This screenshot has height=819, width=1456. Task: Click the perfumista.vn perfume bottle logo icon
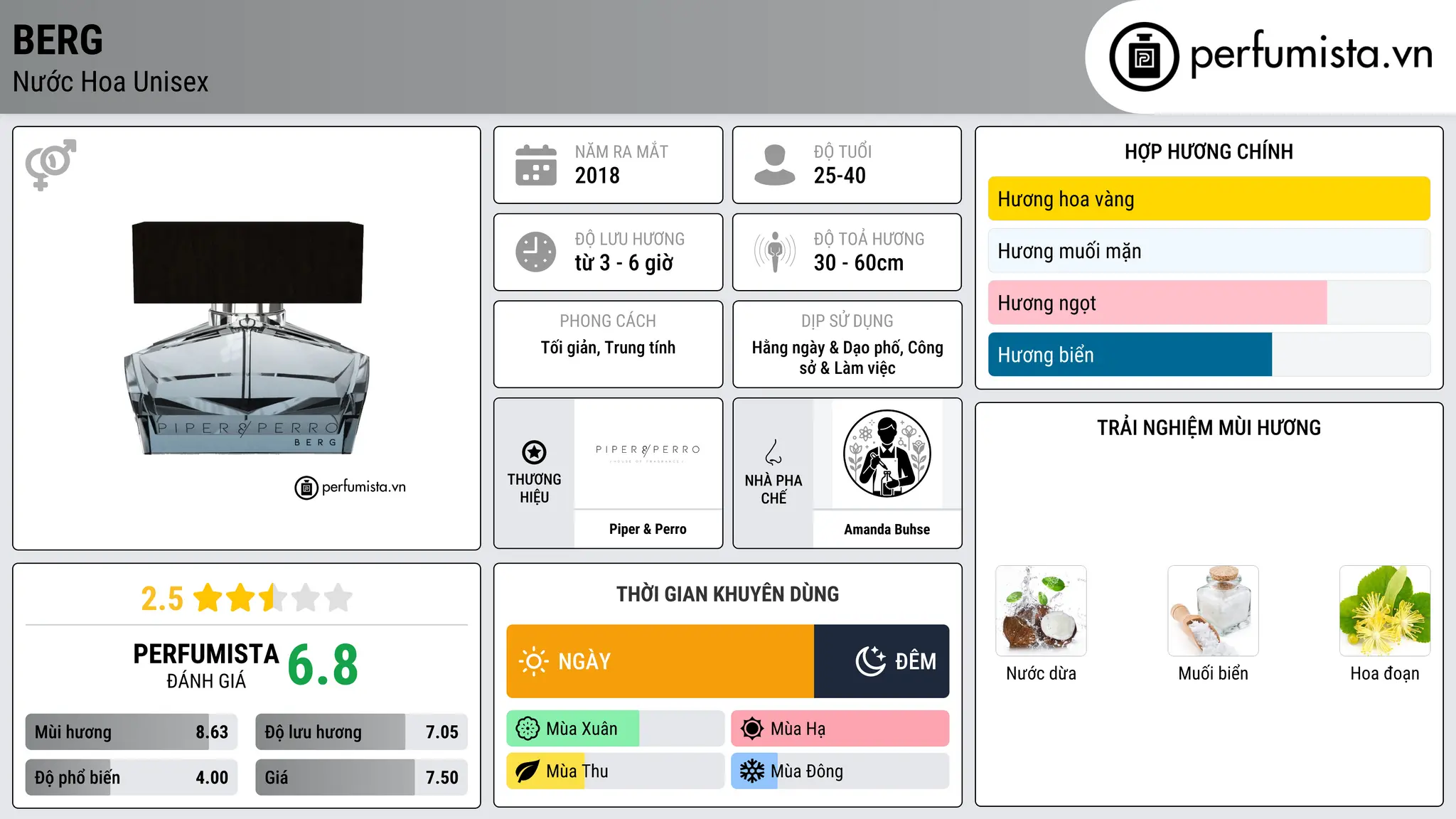(x=1144, y=57)
